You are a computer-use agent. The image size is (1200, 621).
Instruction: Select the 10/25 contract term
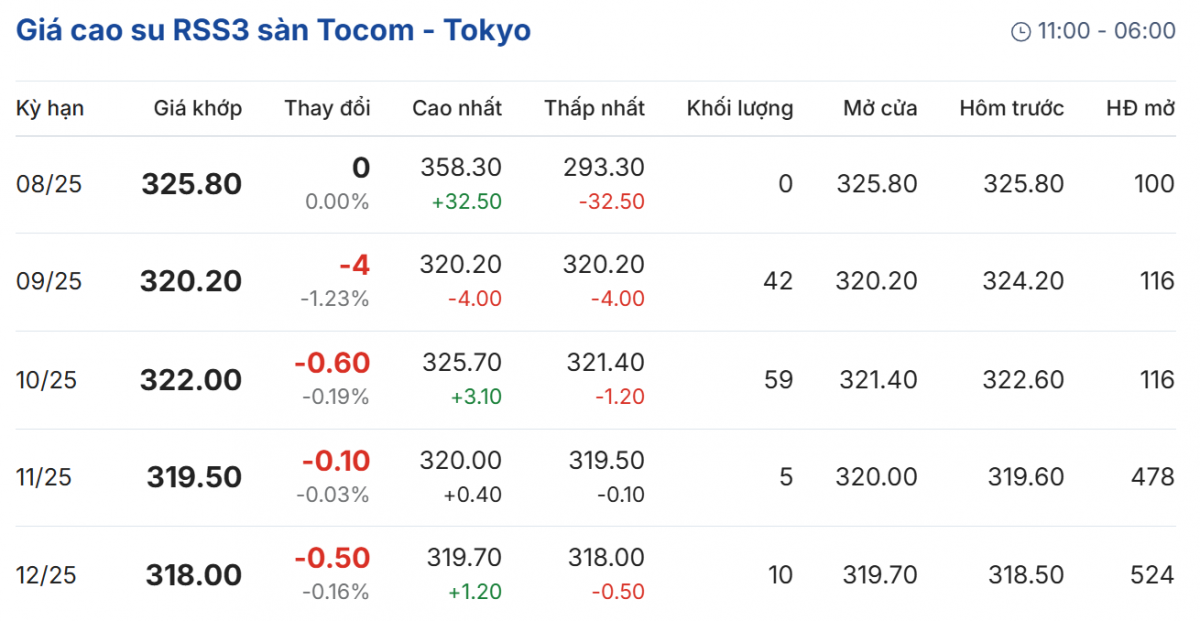click(49, 380)
